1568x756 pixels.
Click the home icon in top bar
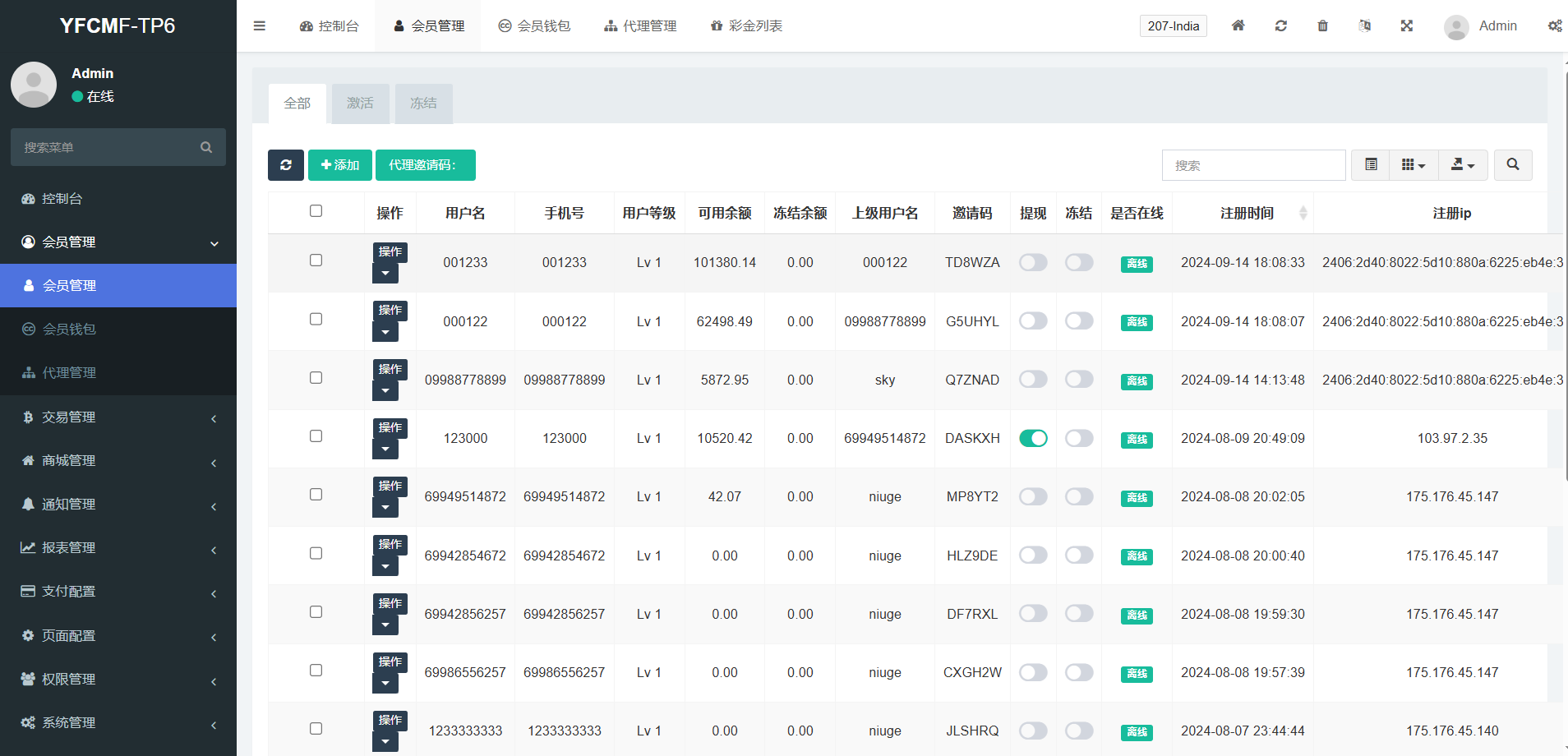pyautogui.click(x=1238, y=25)
